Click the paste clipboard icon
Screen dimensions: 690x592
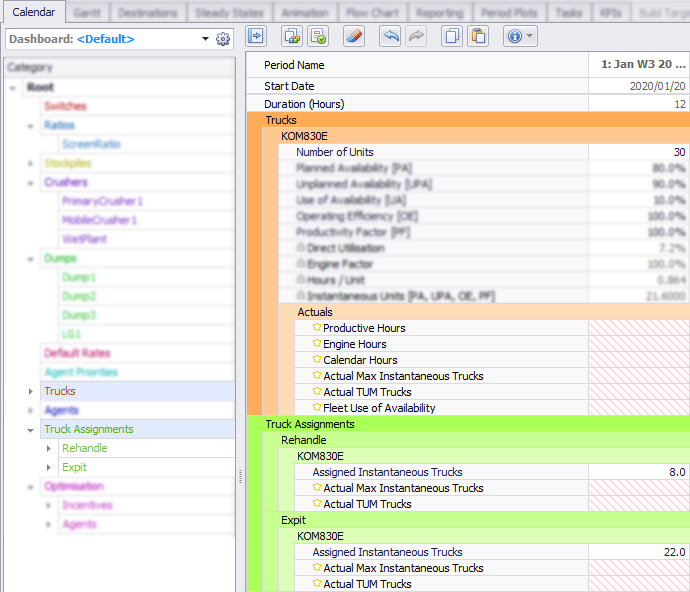[477, 36]
